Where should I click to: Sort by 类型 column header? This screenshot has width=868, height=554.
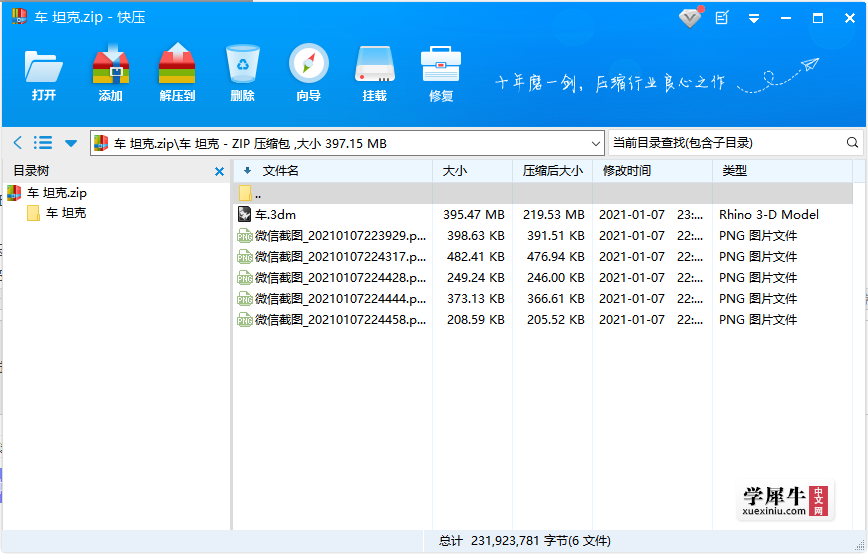tap(782, 171)
